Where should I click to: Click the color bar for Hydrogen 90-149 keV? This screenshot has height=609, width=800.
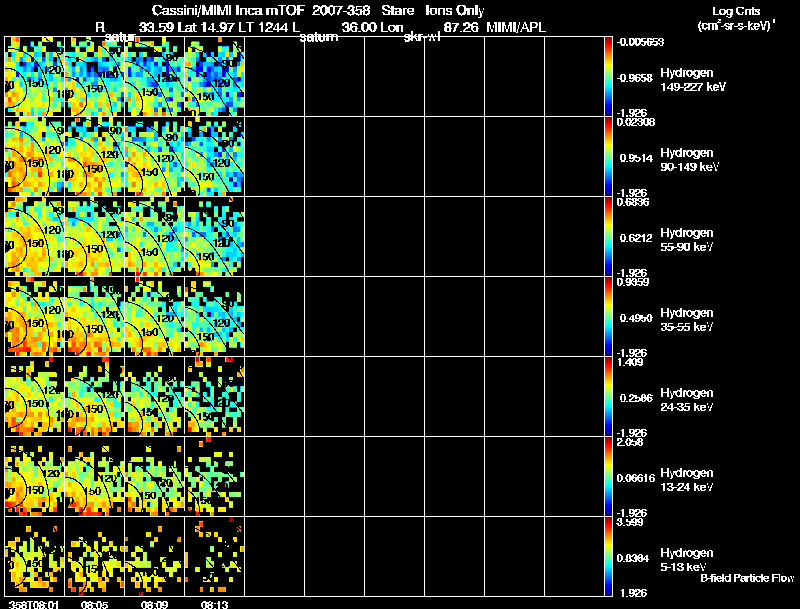(608, 157)
